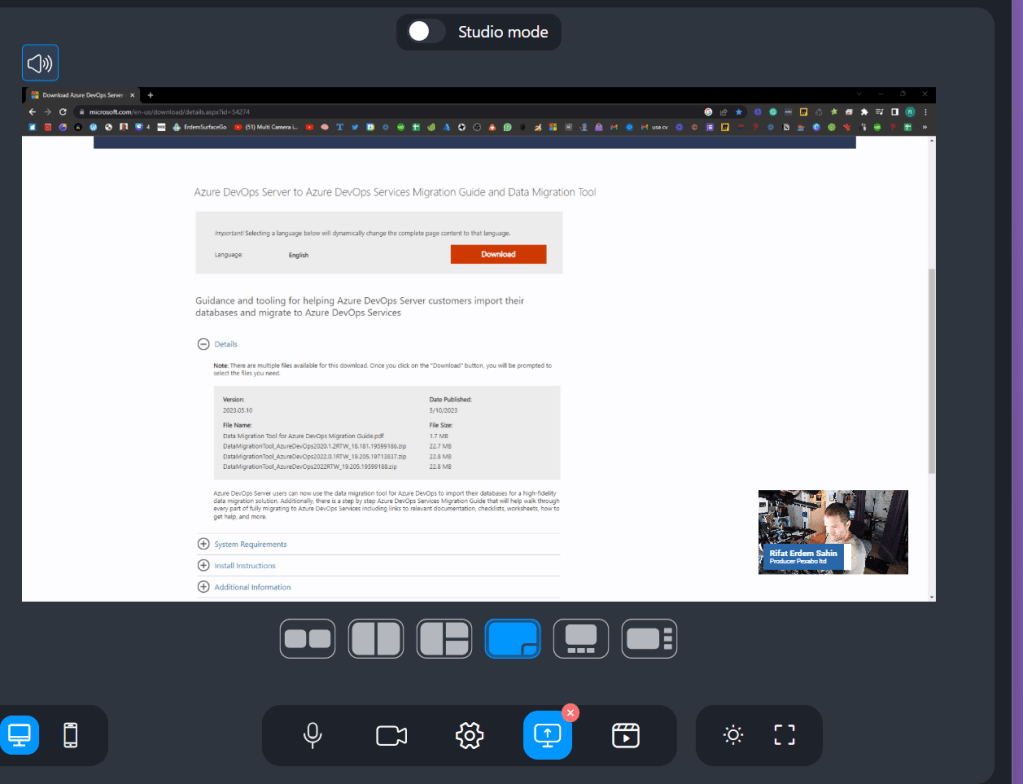Click the active screen share button
This screenshot has height=784, width=1023.
click(547, 736)
